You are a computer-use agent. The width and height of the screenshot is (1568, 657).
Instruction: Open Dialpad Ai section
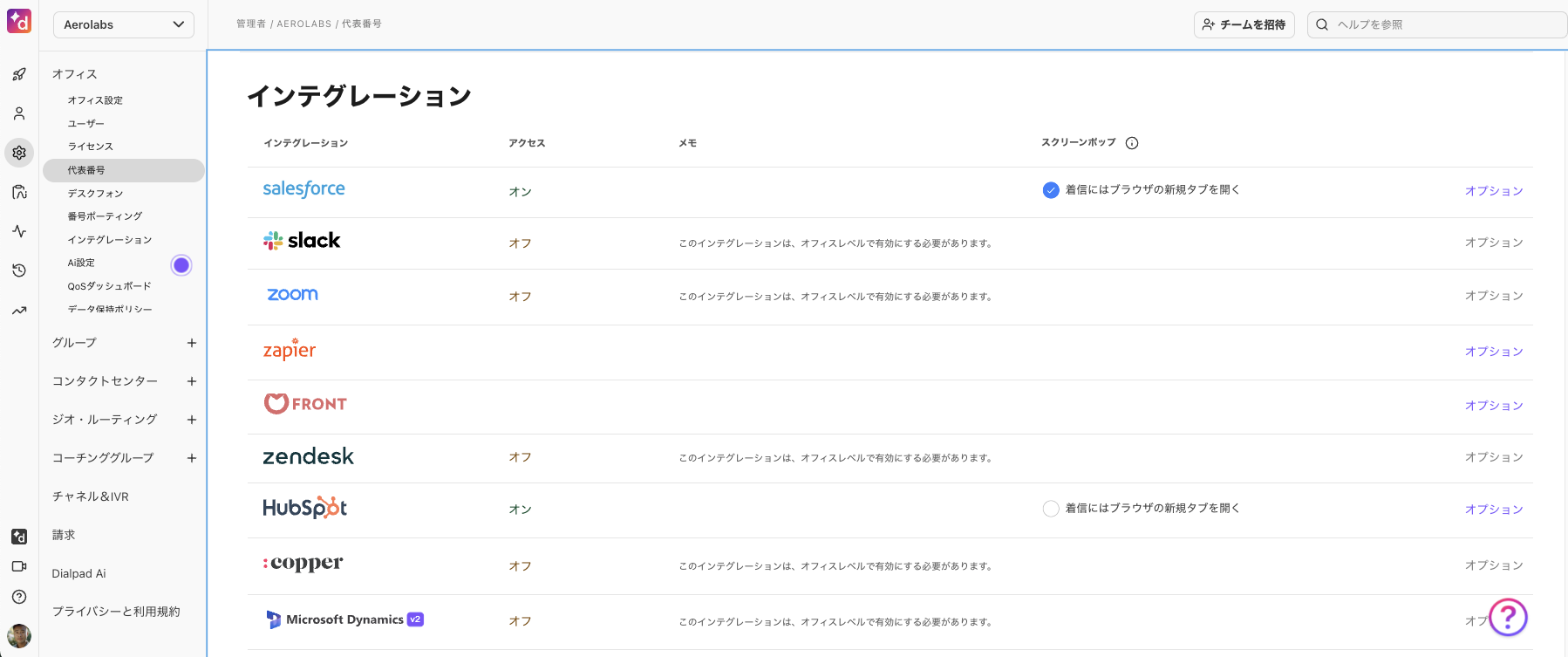pyautogui.click(x=78, y=573)
